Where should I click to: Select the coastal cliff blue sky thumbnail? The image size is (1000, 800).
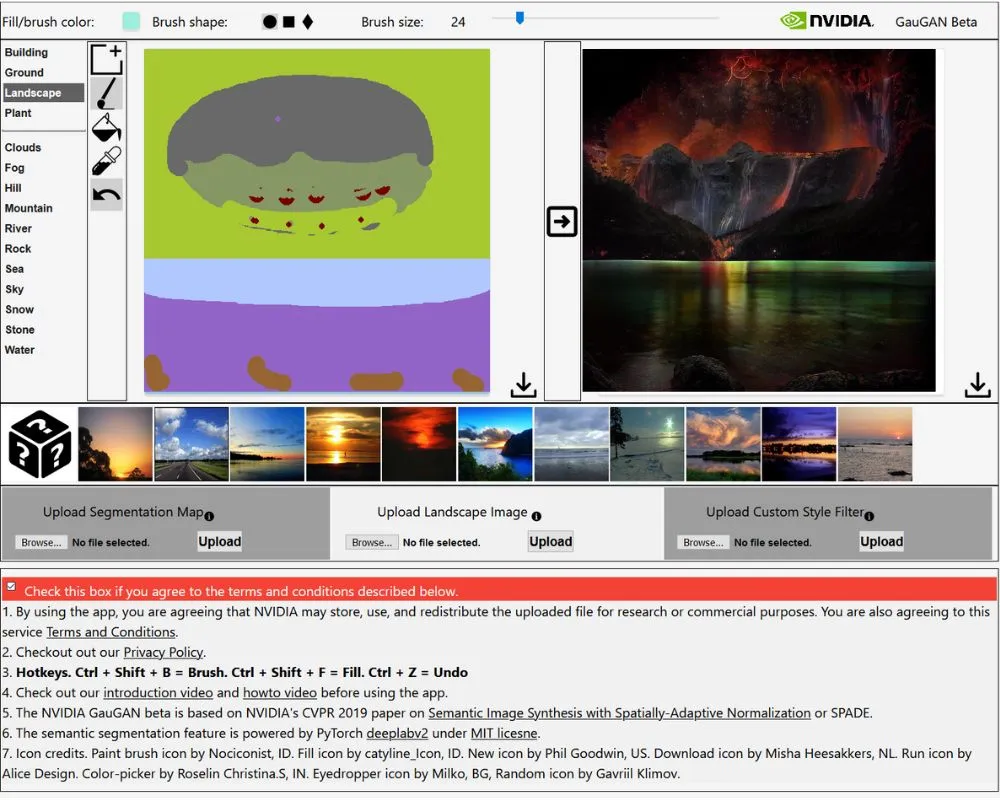(x=495, y=444)
